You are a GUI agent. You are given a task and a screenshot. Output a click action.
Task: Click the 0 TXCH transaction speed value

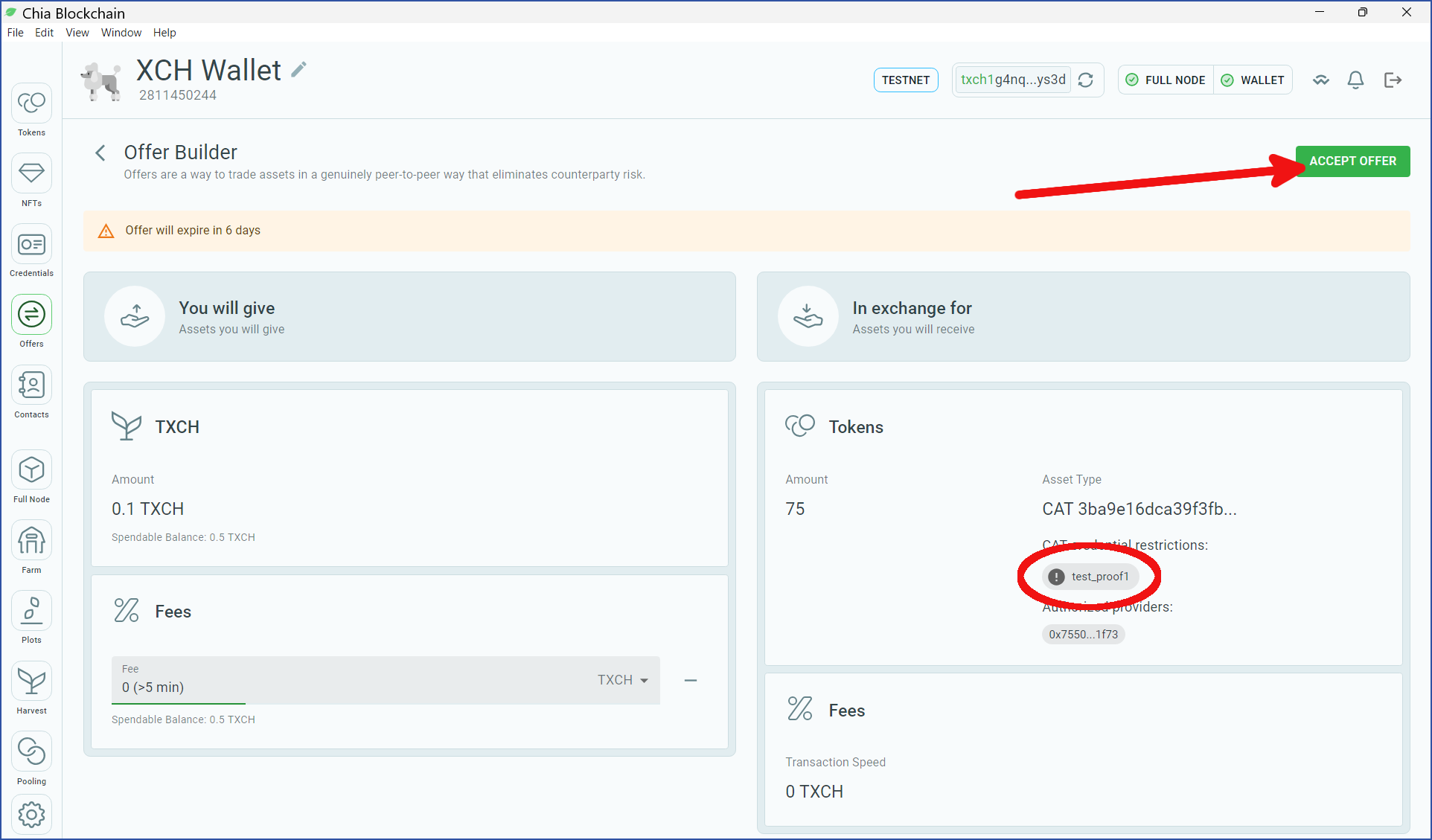tap(814, 792)
